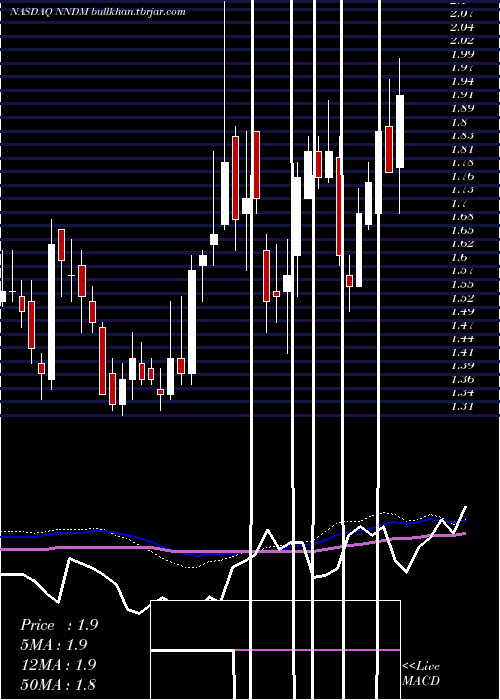Click the 1.97 price level label
The height and width of the screenshot is (700, 500).
(462, 67)
